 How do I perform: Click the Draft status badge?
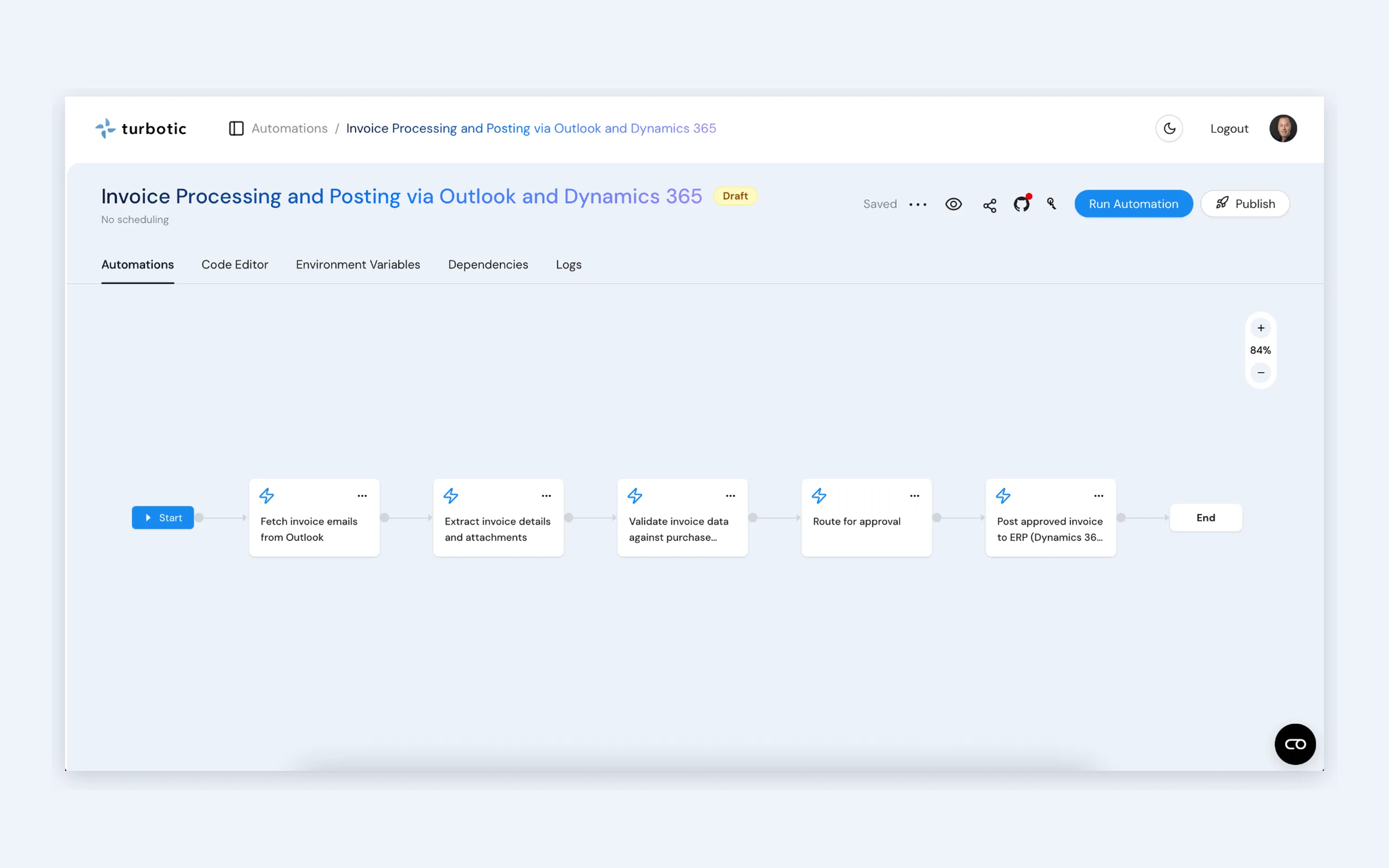(735, 196)
